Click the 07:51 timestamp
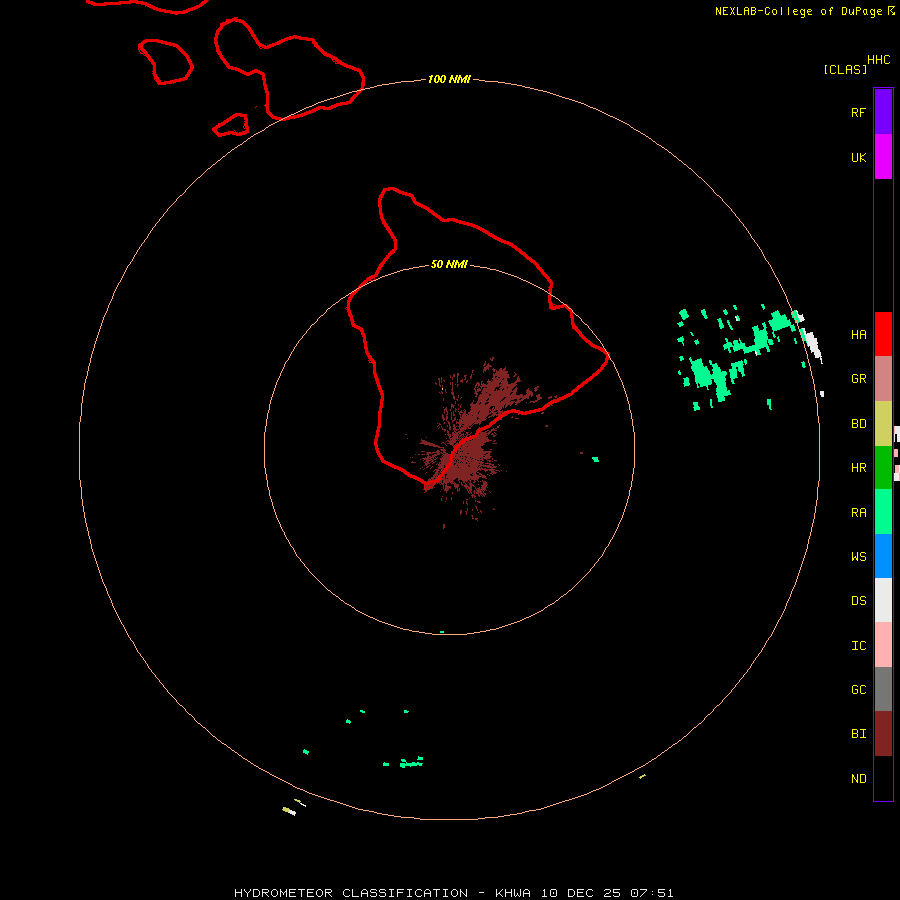This screenshot has width=900, height=900. pos(651,893)
